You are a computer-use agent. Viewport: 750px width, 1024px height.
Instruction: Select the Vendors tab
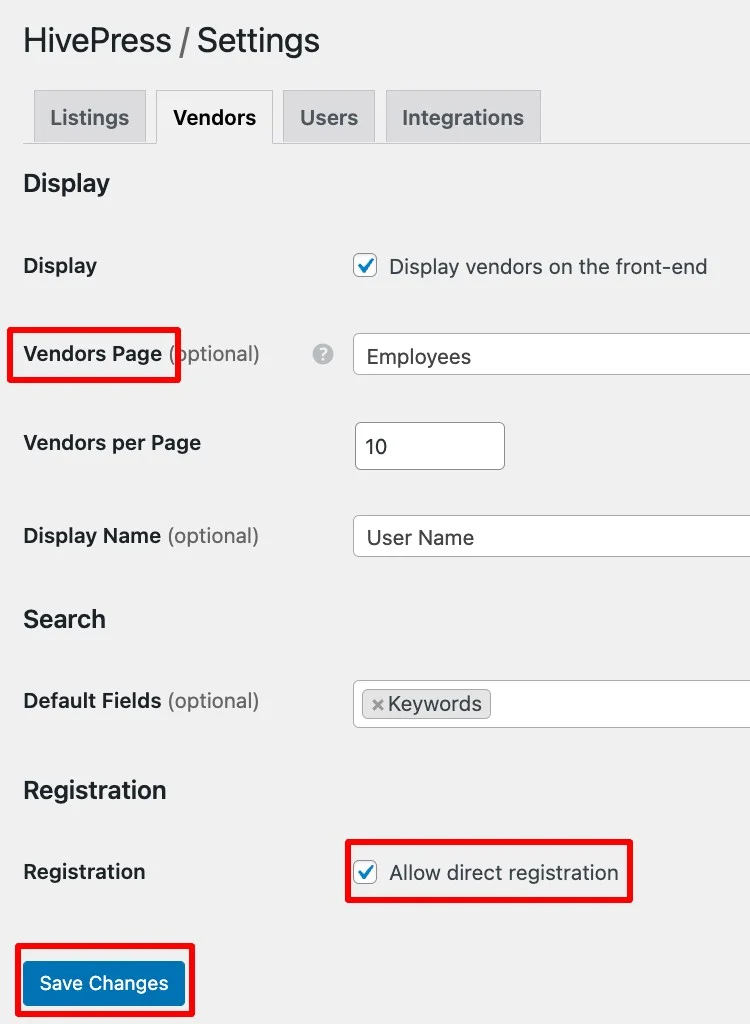click(213, 117)
